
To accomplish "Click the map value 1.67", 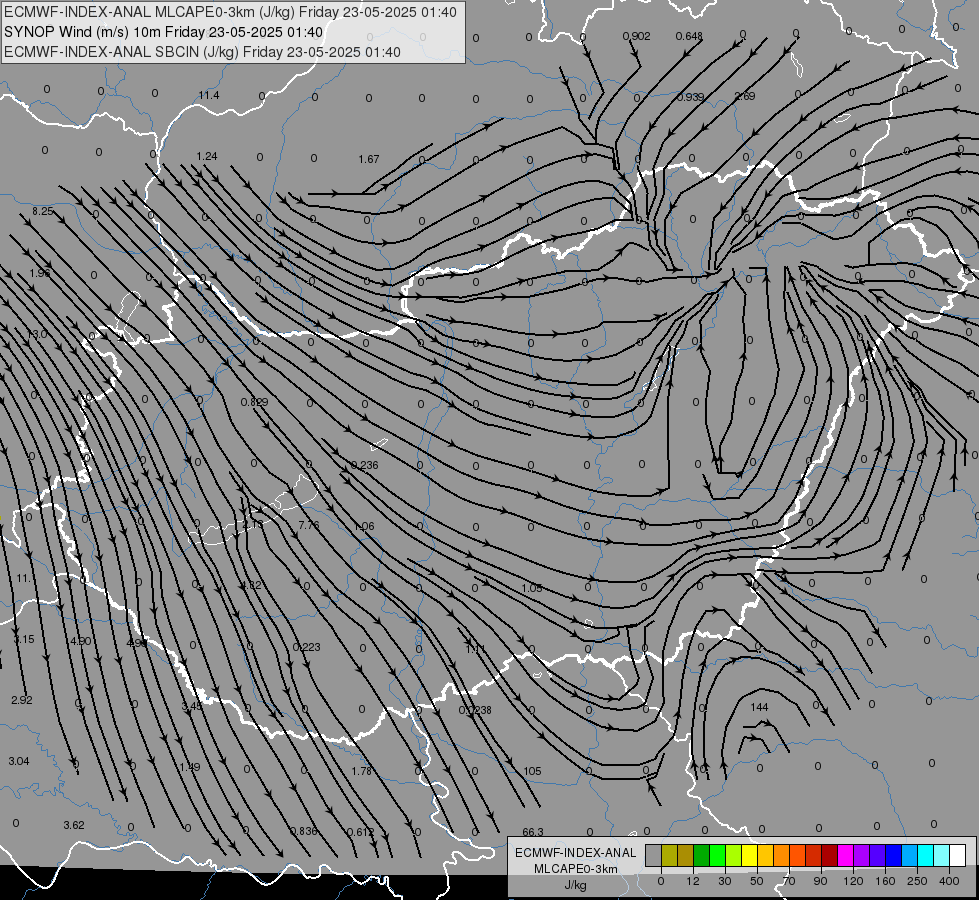I will (x=369, y=159).
